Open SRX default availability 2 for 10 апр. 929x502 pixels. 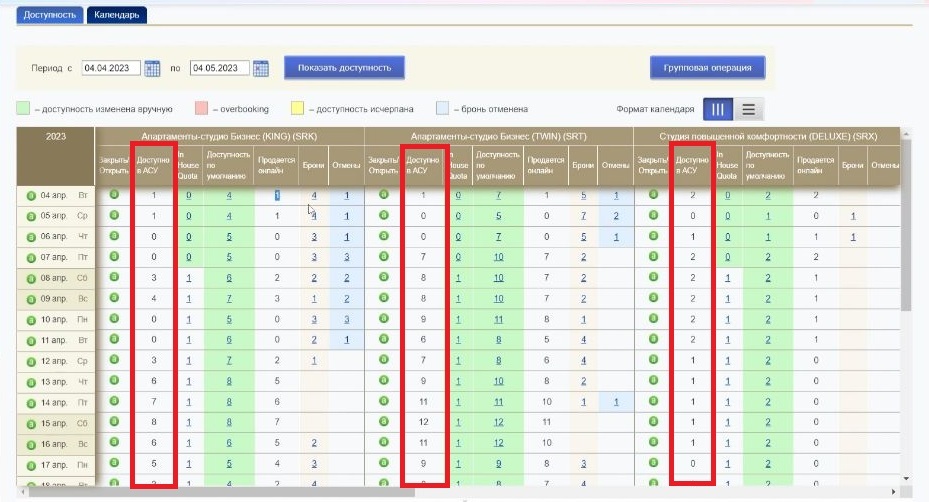click(768, 319)
